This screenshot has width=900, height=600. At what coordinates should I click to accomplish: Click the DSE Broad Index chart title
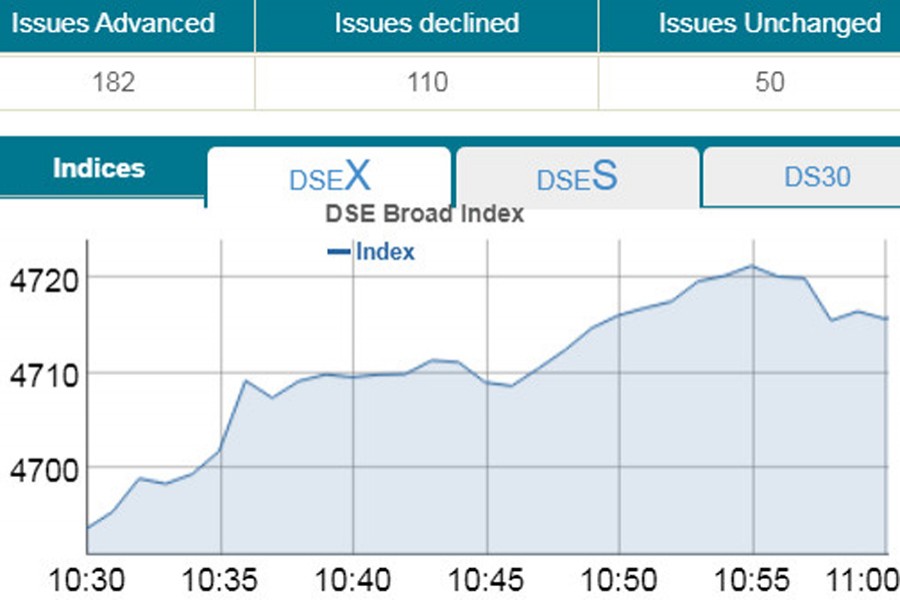pyautogui.click(x=425, y=214)
